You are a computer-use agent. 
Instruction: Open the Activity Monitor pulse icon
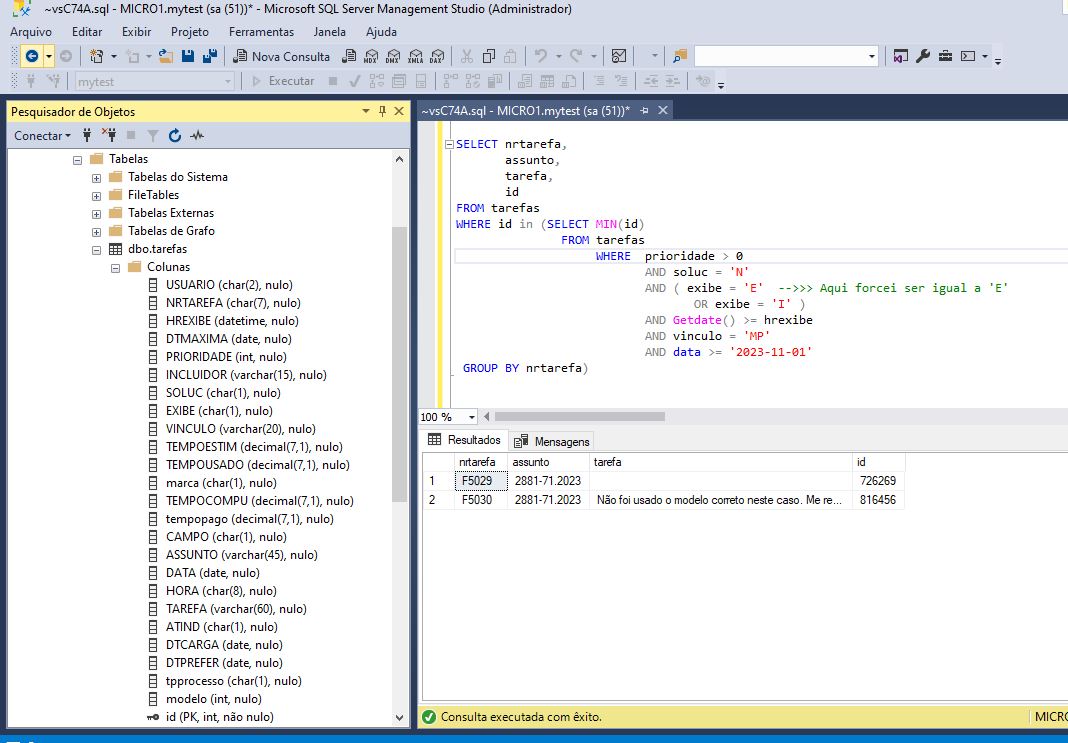coord(197,135)
